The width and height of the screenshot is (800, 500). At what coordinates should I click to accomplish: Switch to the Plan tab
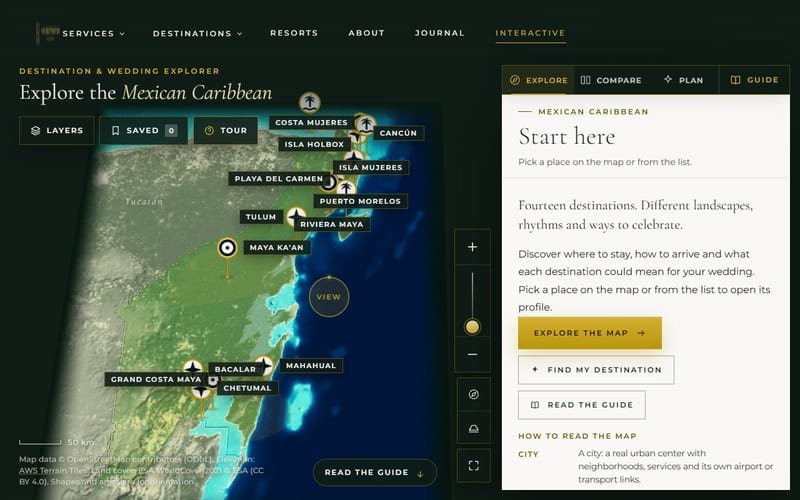click(683, 80)
